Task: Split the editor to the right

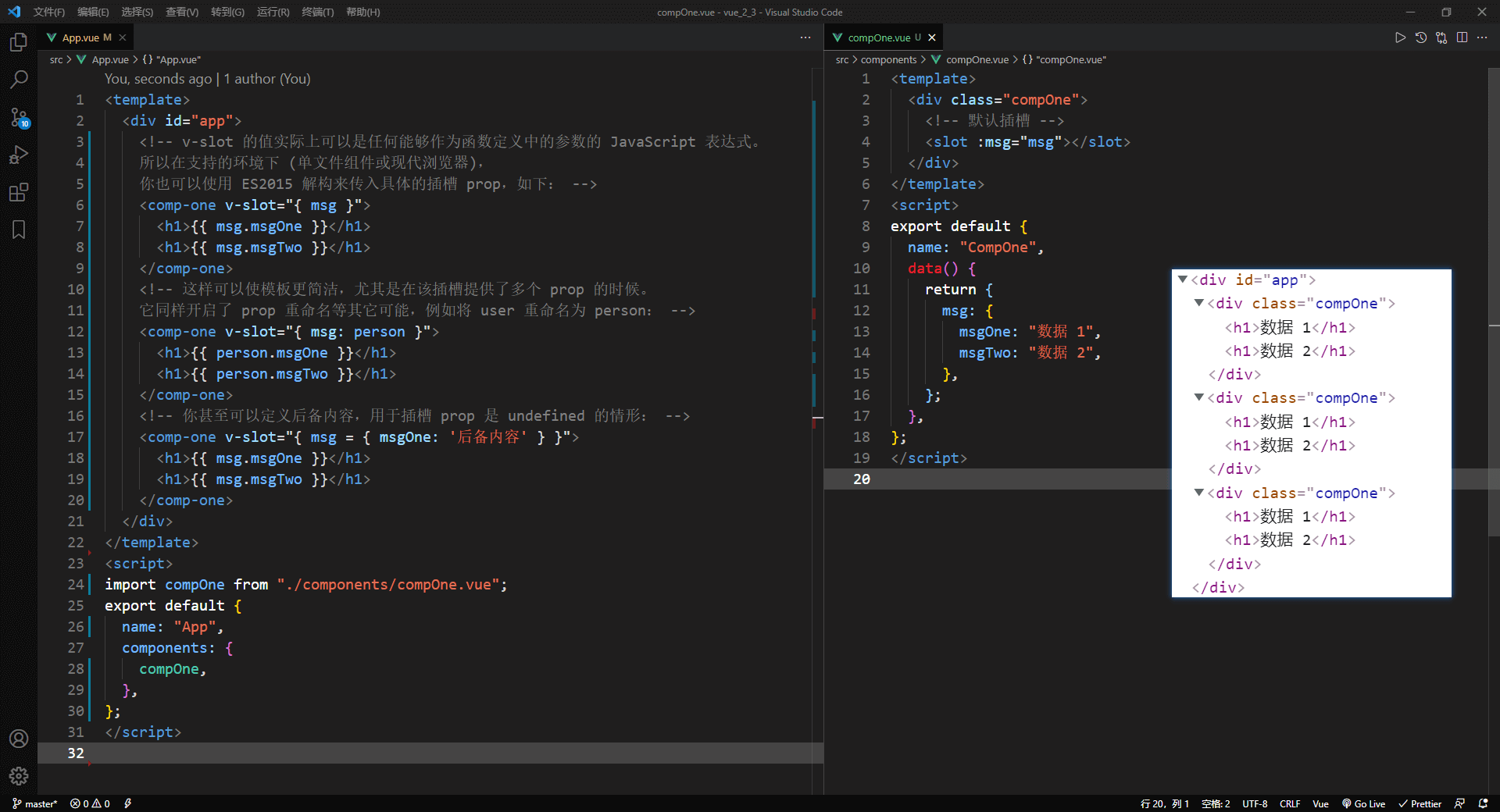Action: tap(1462, 37)
